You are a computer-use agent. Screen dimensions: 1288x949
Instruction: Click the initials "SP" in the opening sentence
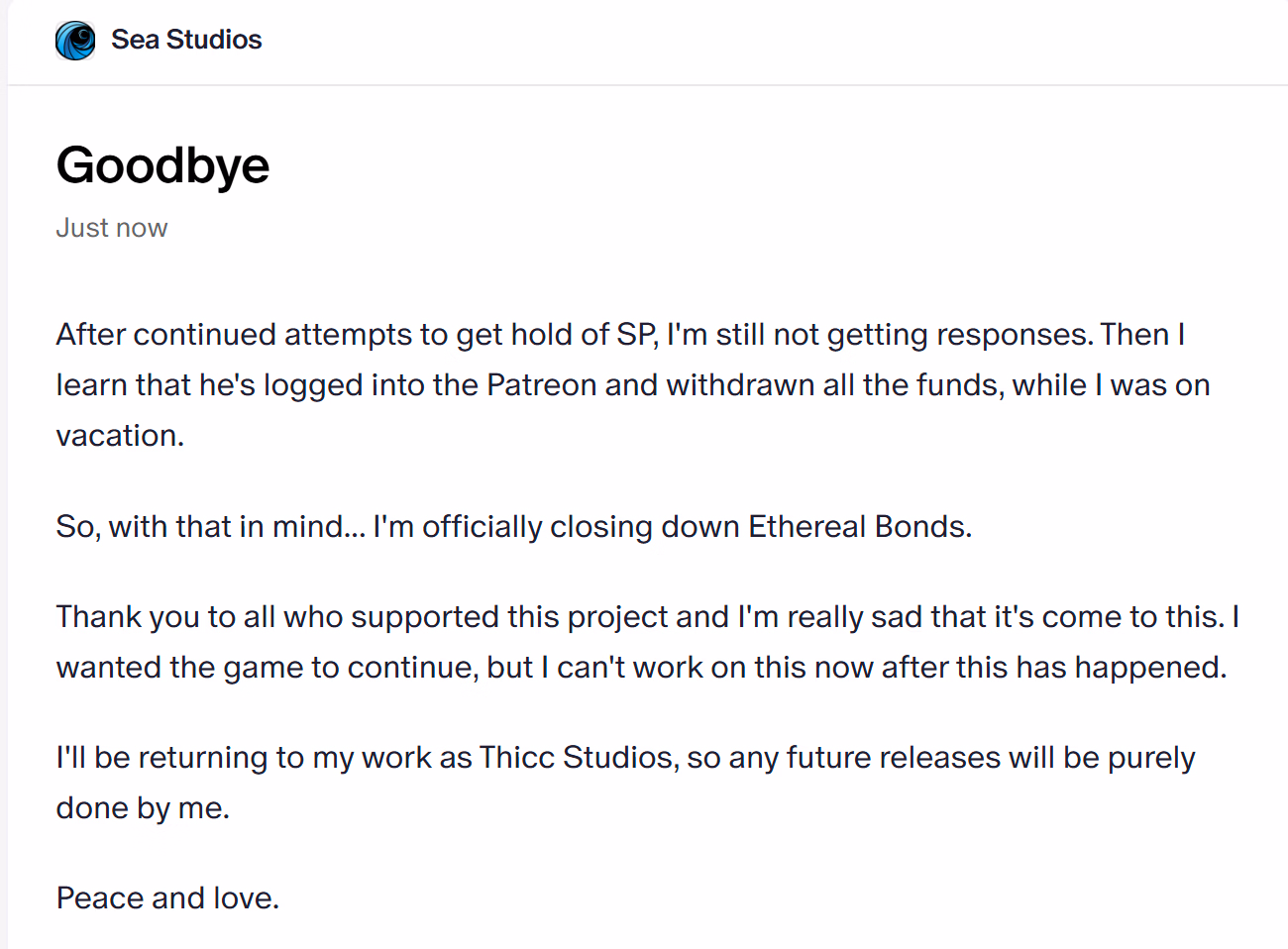click(x=636, y=334)
